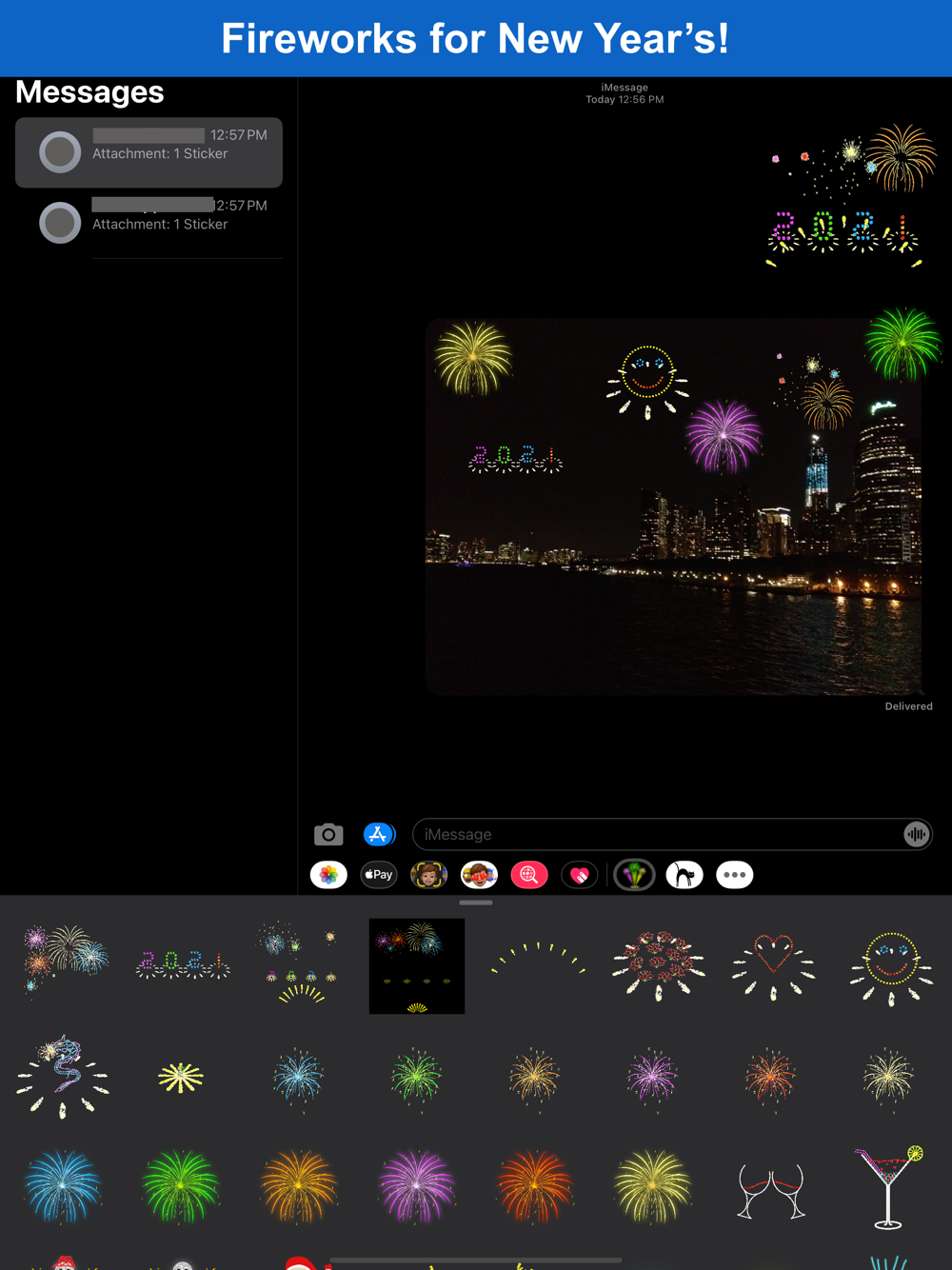Select the red heart fireworks sticker
The image size is (952, 1270).
773,966
